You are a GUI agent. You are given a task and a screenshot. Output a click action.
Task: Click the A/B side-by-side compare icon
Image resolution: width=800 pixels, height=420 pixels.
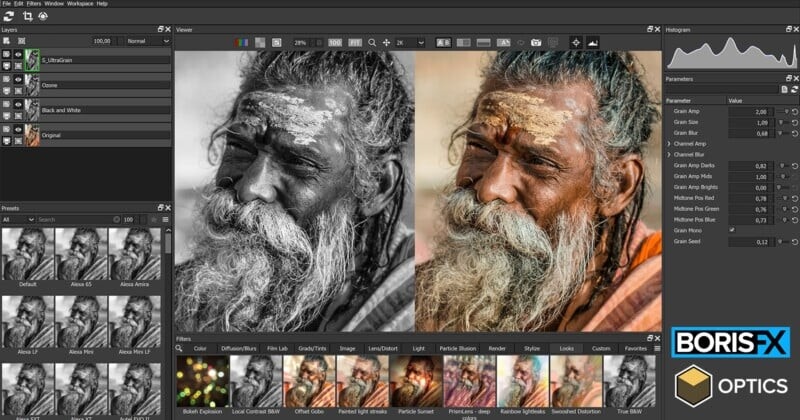[x=443, y=43]
